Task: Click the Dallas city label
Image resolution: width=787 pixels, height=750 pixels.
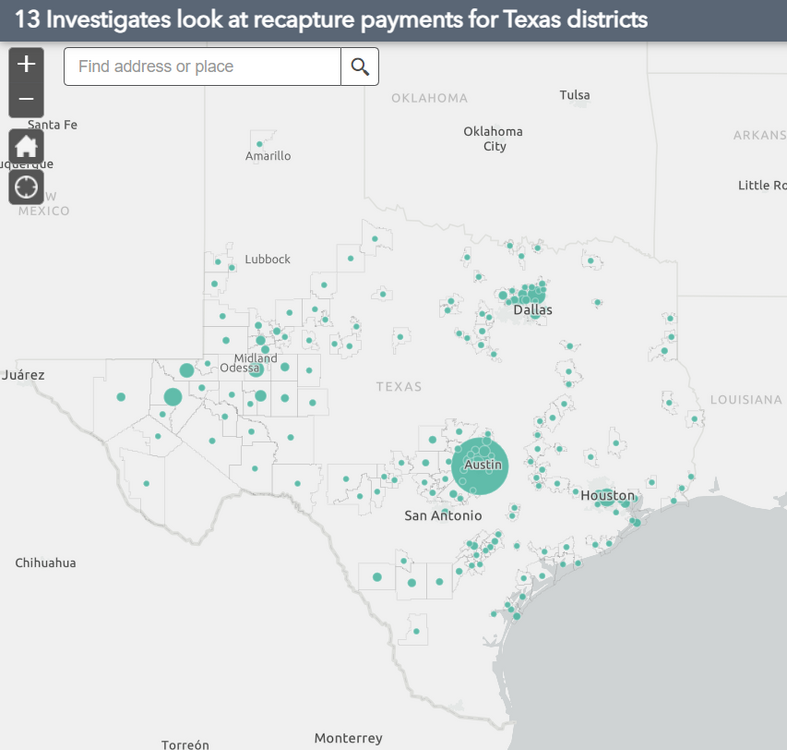Action: coord(532,310)
